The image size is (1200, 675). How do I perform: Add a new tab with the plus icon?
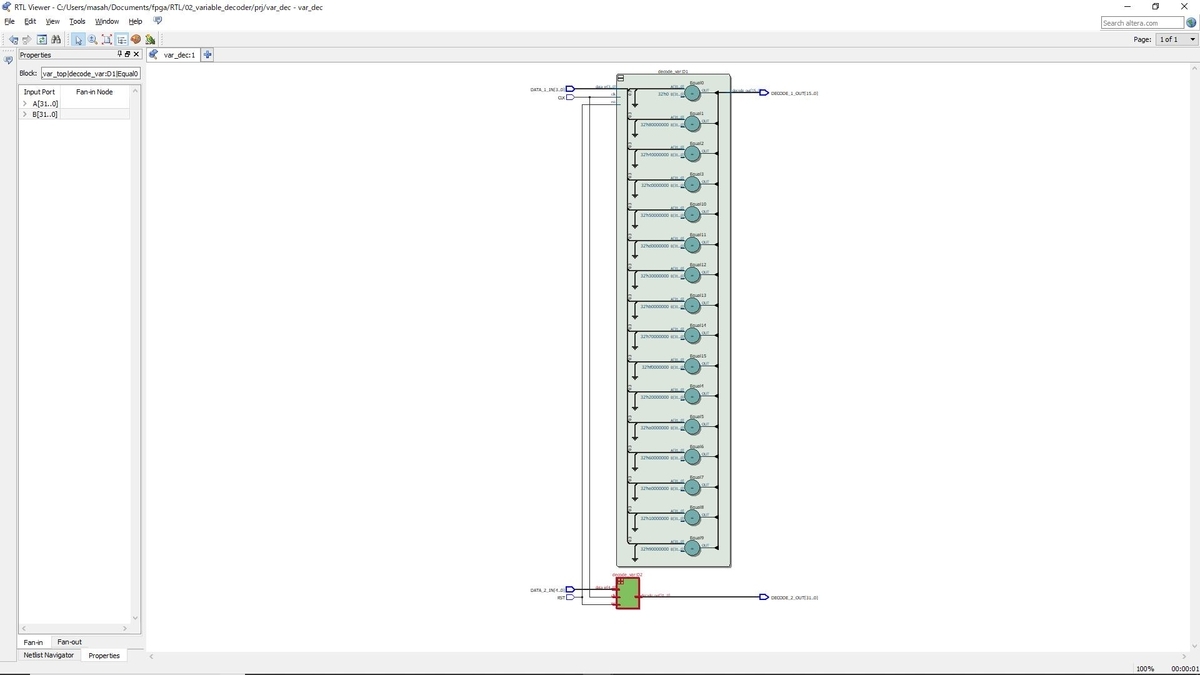[x=208, y=54]
